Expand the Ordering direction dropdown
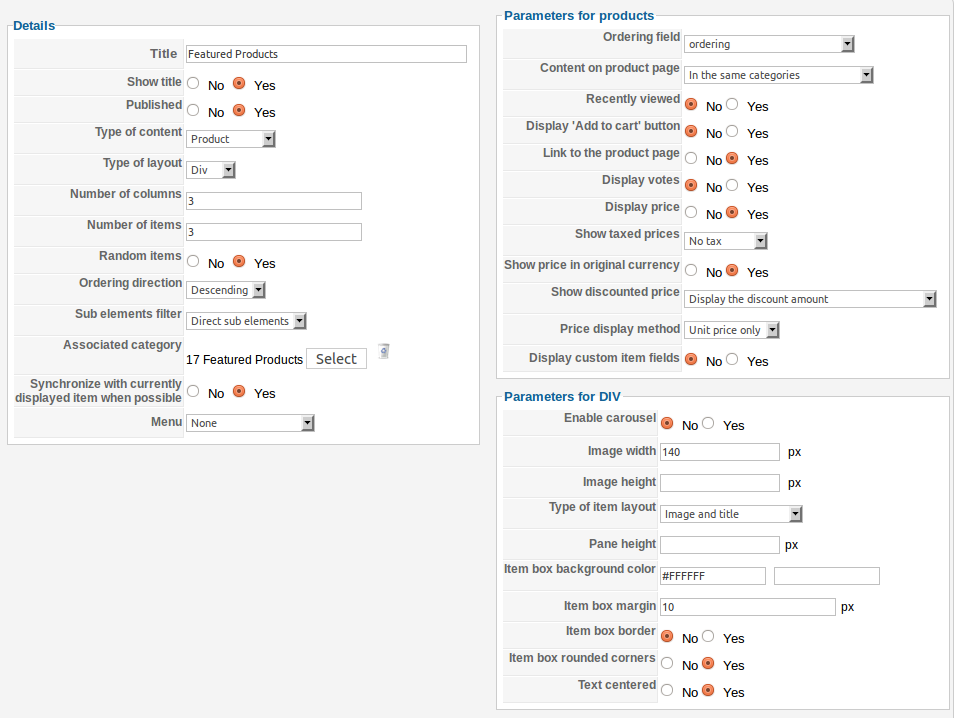This screenshot has height=718, width=956. click(226, 290)
